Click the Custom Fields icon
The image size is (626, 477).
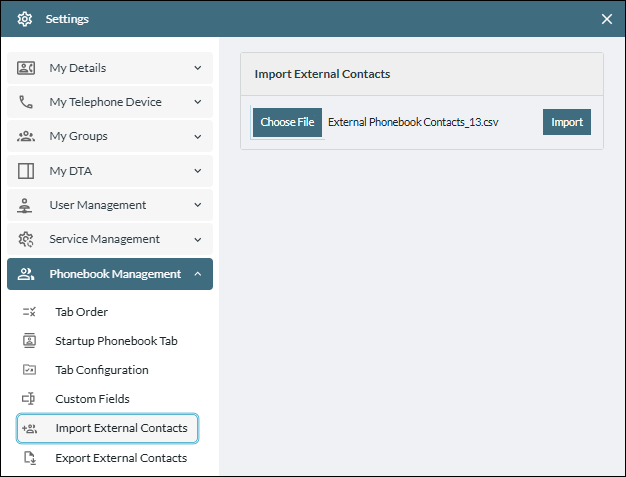tap(29, 399)
